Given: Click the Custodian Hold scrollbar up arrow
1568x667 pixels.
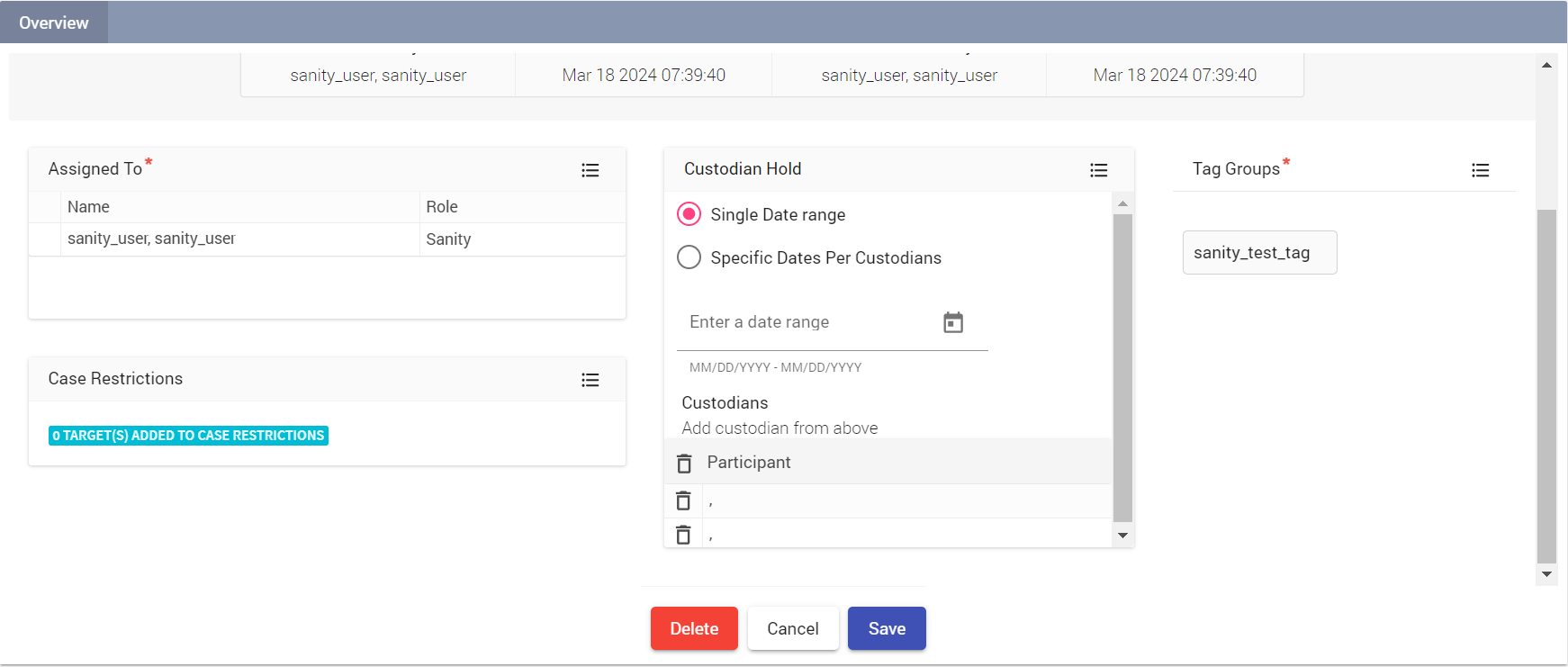Looking at the screenshot, I should (1122, 203).
